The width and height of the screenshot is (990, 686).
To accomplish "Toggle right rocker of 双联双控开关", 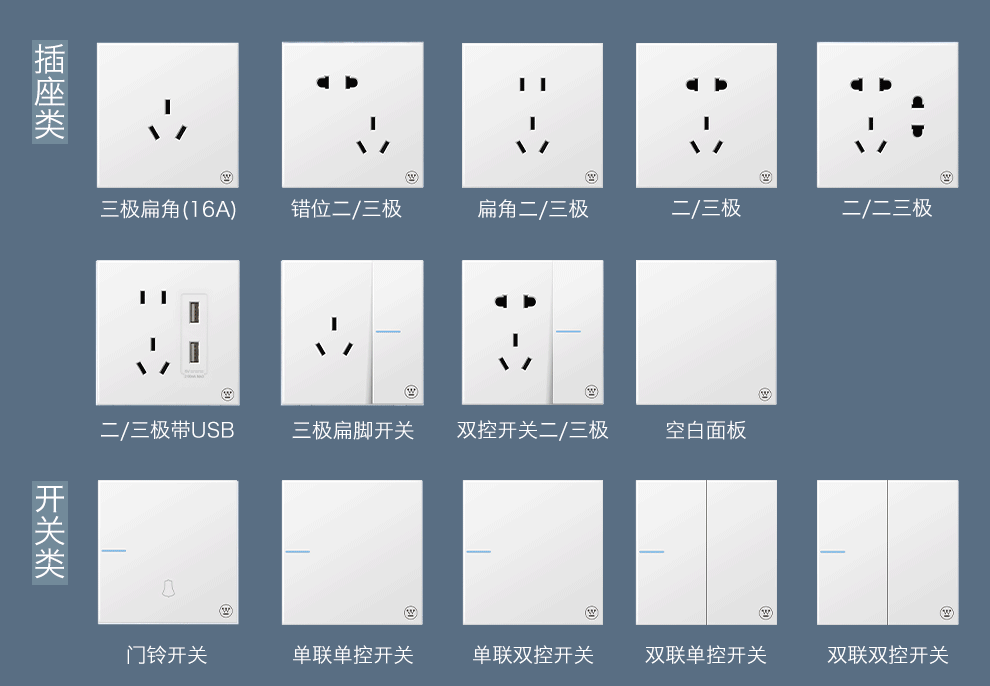I will (x=923, y=552).
